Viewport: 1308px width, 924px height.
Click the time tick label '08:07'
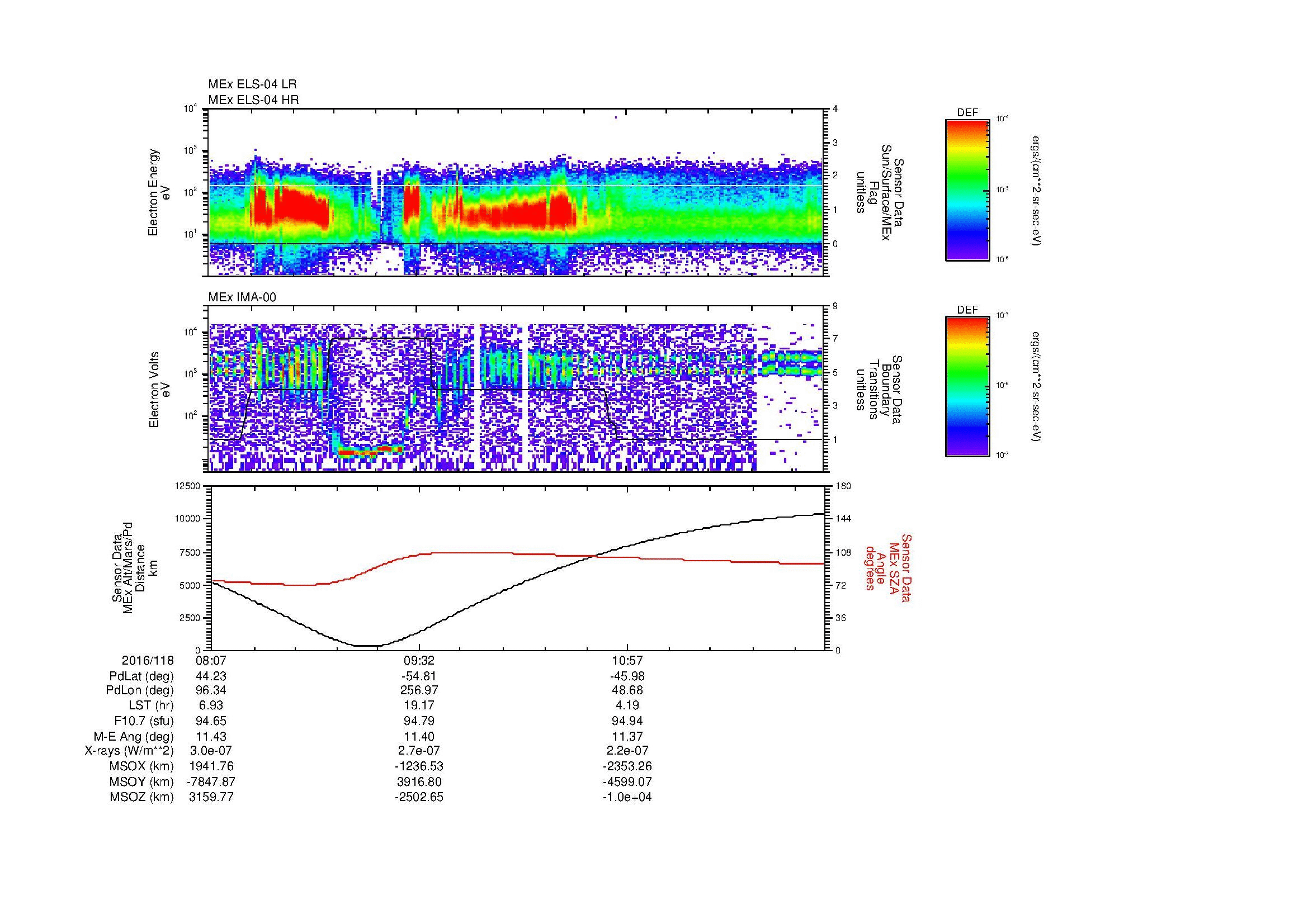[x=211, y=660]
